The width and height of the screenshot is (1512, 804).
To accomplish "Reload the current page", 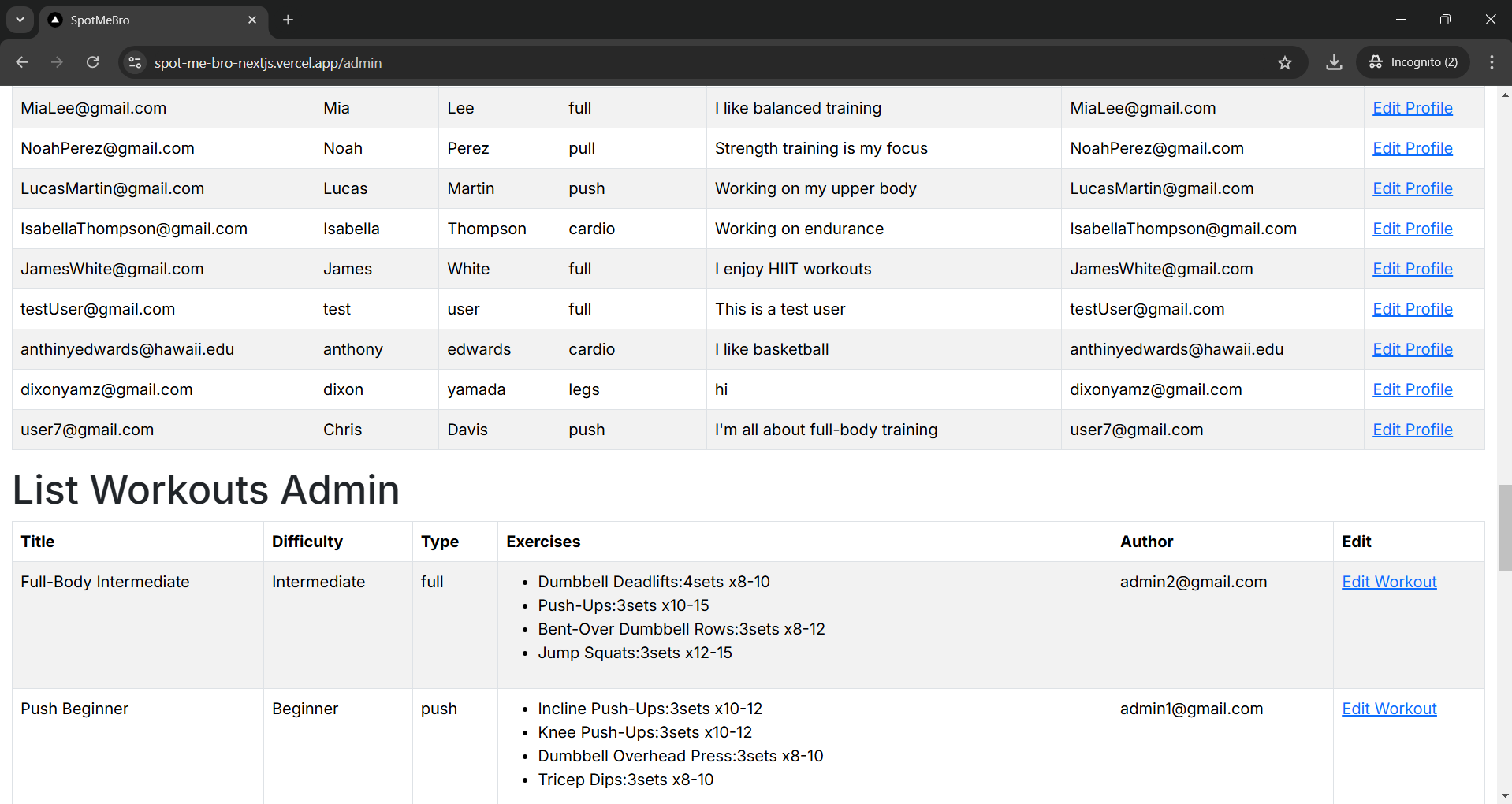I will 92,62.
